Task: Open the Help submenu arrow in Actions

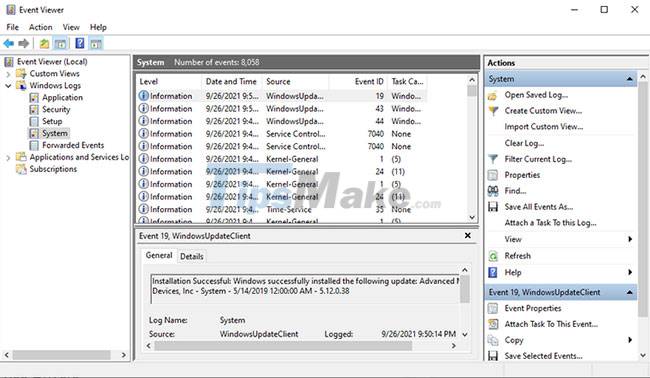Action: (630, 272)
